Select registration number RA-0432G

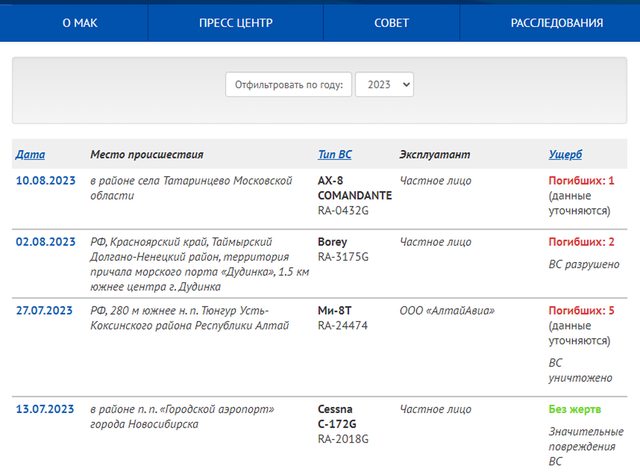(x=343, y=210)
